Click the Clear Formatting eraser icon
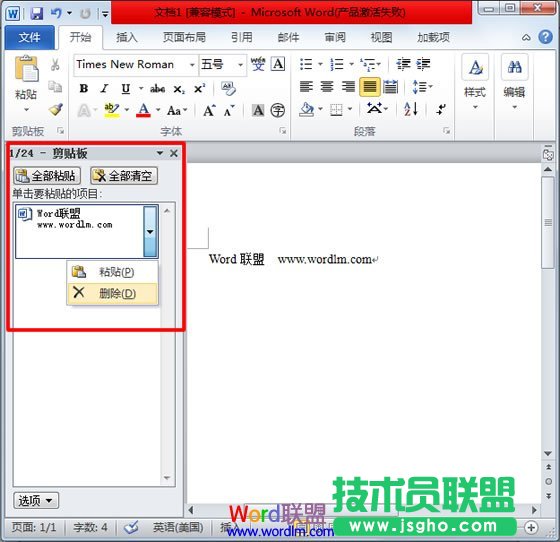This screenshot has width=560, height=542. (228, 88)
